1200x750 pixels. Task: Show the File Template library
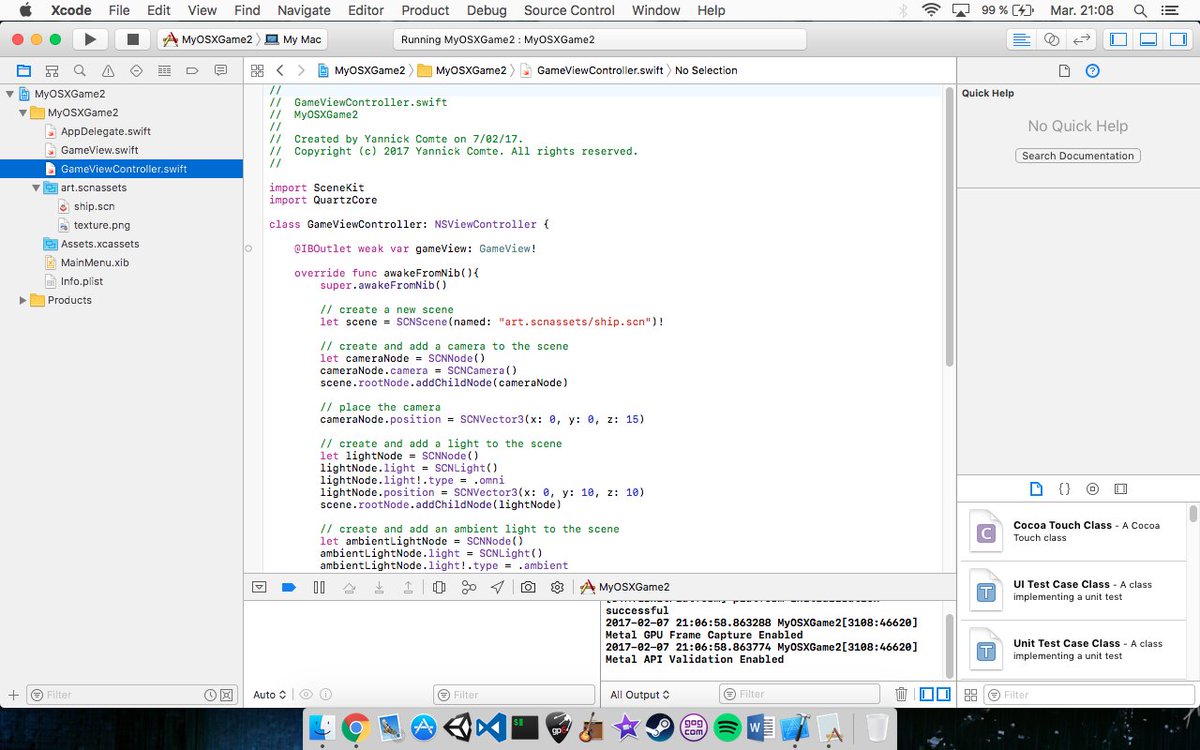(x=1036, y=489)
